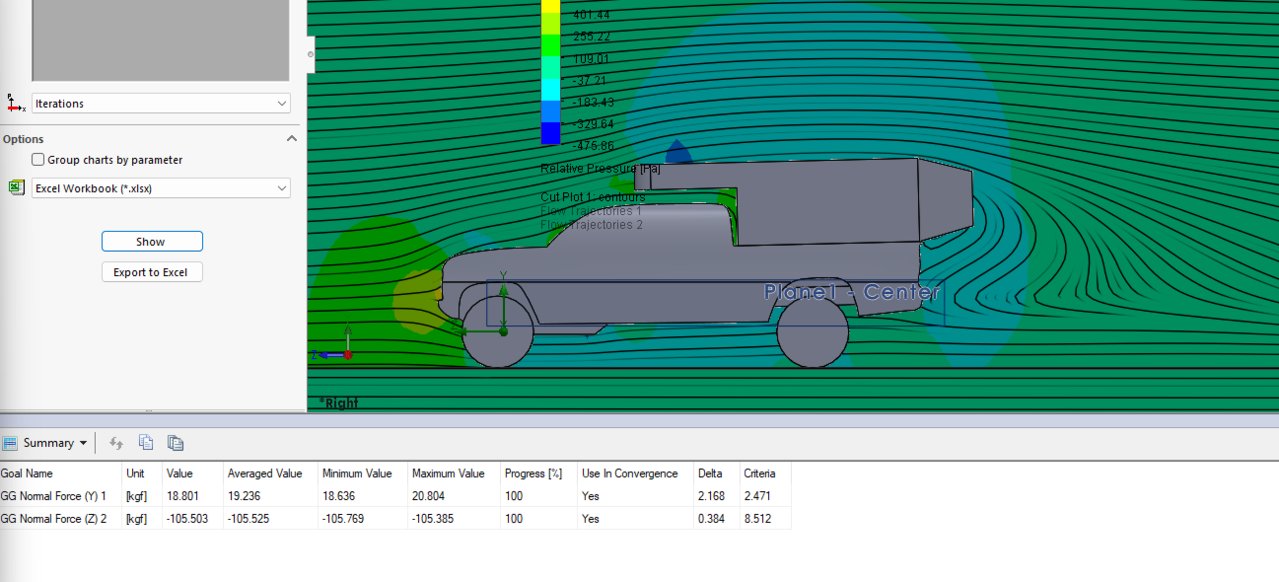Image resolution: width=1279 pixels, height=582 pixels.
Task: Click the front wheel of the vehicle model
Action: (500, 332)
